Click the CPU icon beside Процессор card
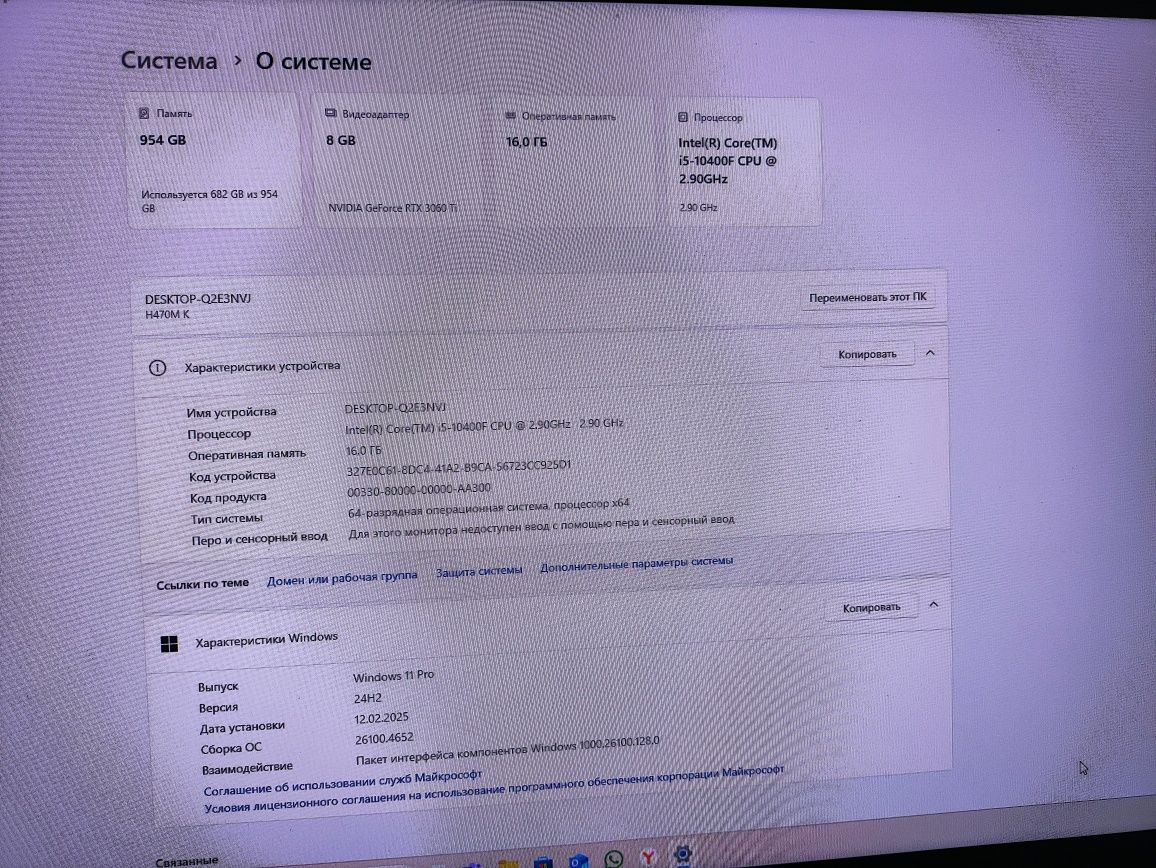 tap(683, 117)
